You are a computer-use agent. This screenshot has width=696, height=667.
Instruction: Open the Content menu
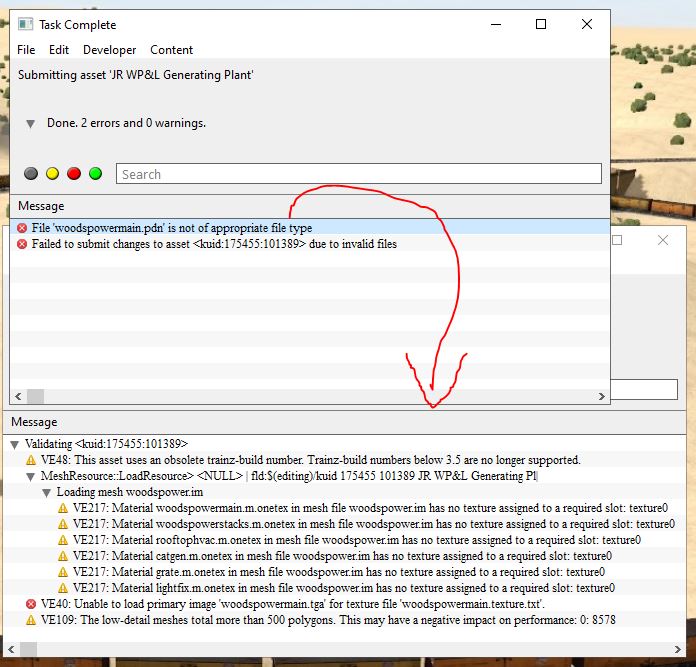[171, 50]
